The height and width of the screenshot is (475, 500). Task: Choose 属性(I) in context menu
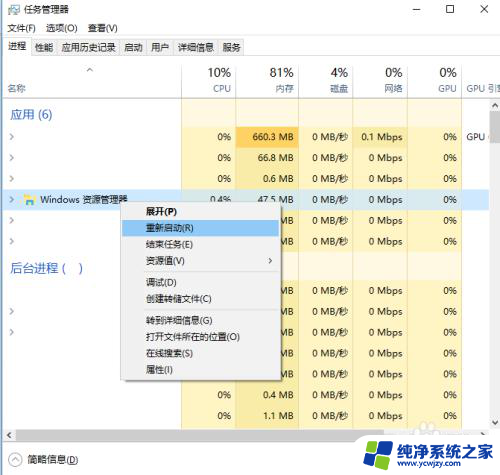[x=200, y=370]
